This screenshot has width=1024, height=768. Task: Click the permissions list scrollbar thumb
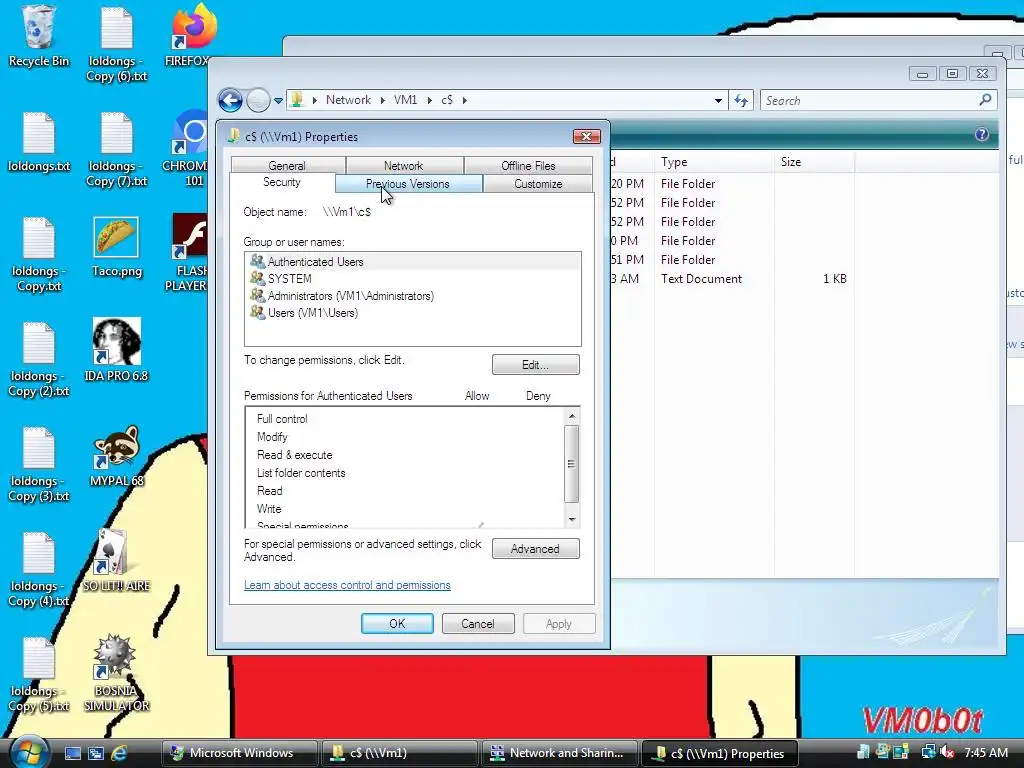point(571,464)
